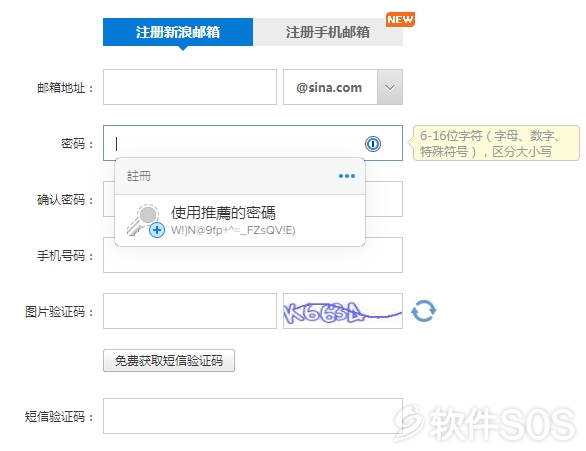Open the three-dots menu in 1Password popup

(x=347, y=176)
